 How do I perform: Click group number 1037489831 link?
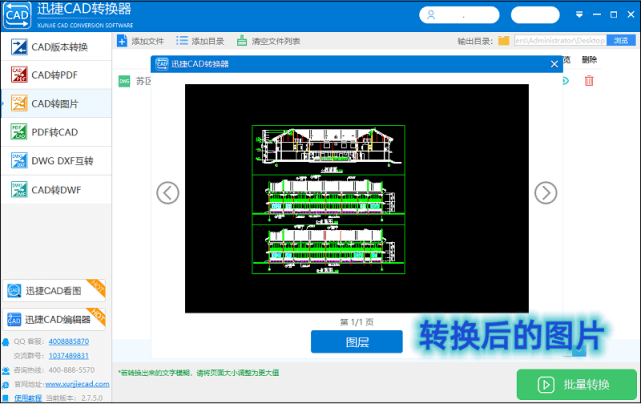click(x=69, y=356)
